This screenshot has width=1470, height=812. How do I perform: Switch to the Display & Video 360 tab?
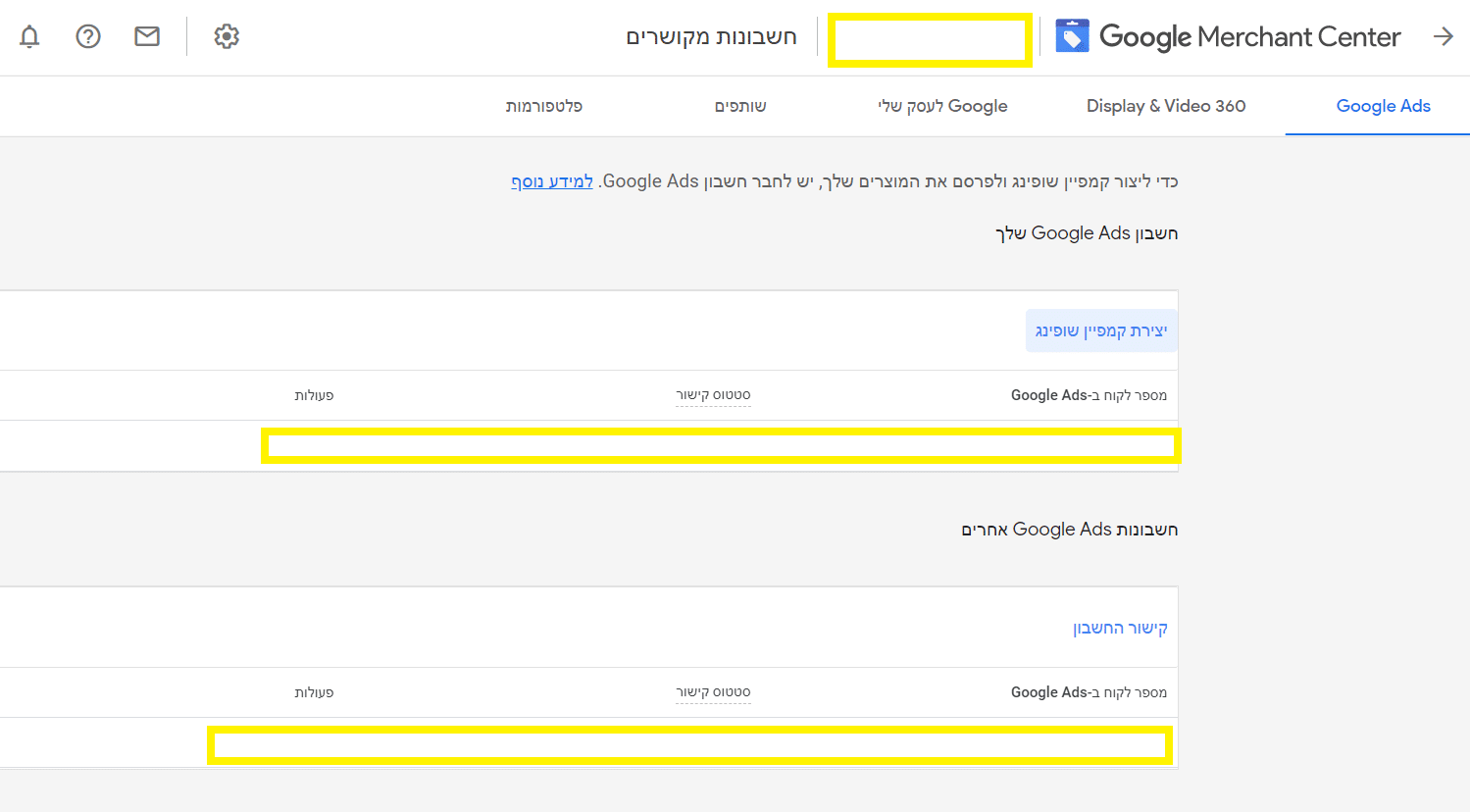pyautogui.click(x=1166, y=106)
